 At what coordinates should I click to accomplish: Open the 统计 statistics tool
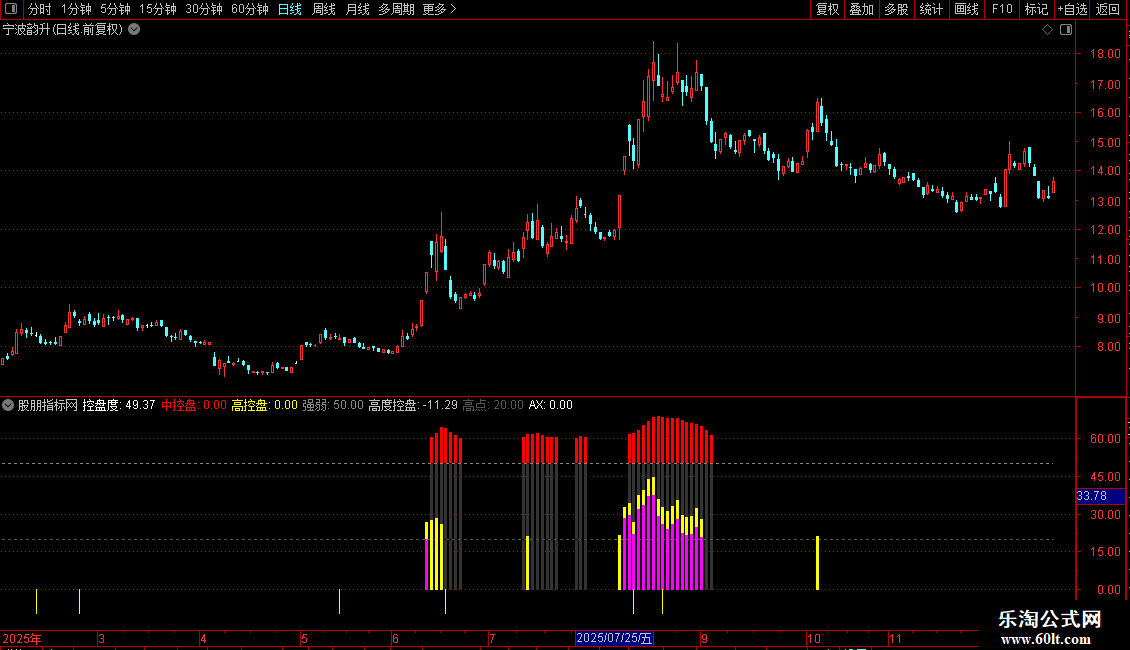point(930,9)
